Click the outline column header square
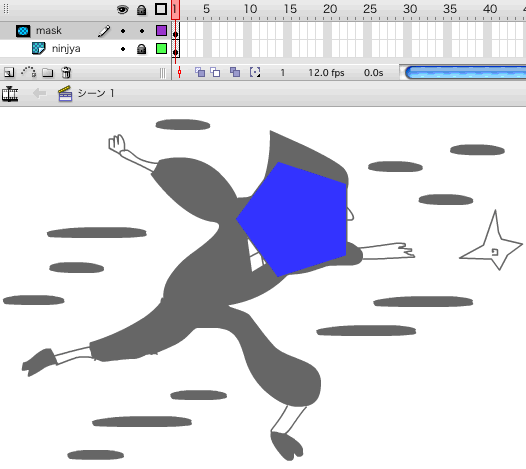 tap(161, 9)
